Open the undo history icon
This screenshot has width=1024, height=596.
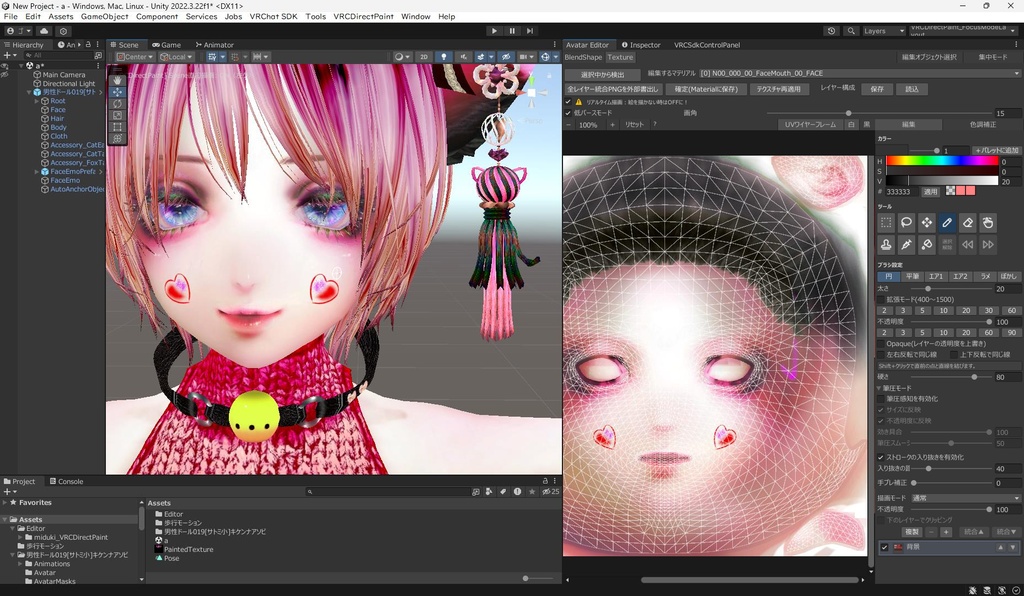tap(831, 31)
